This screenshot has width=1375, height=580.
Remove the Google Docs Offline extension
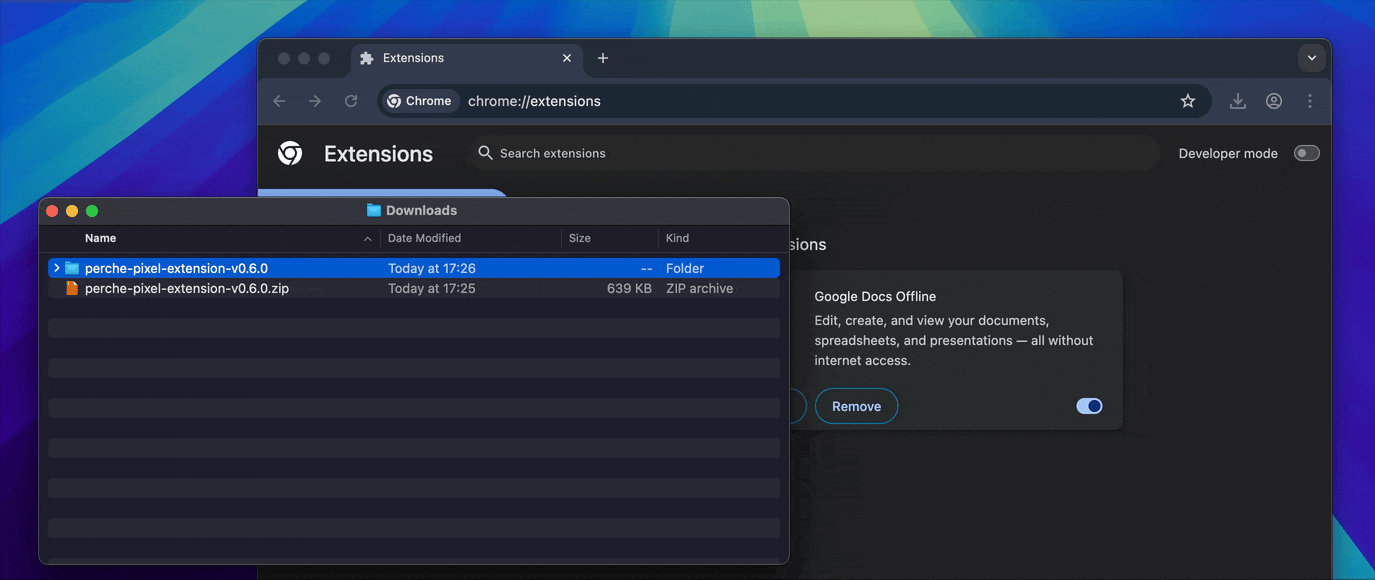tap(856, 406)
